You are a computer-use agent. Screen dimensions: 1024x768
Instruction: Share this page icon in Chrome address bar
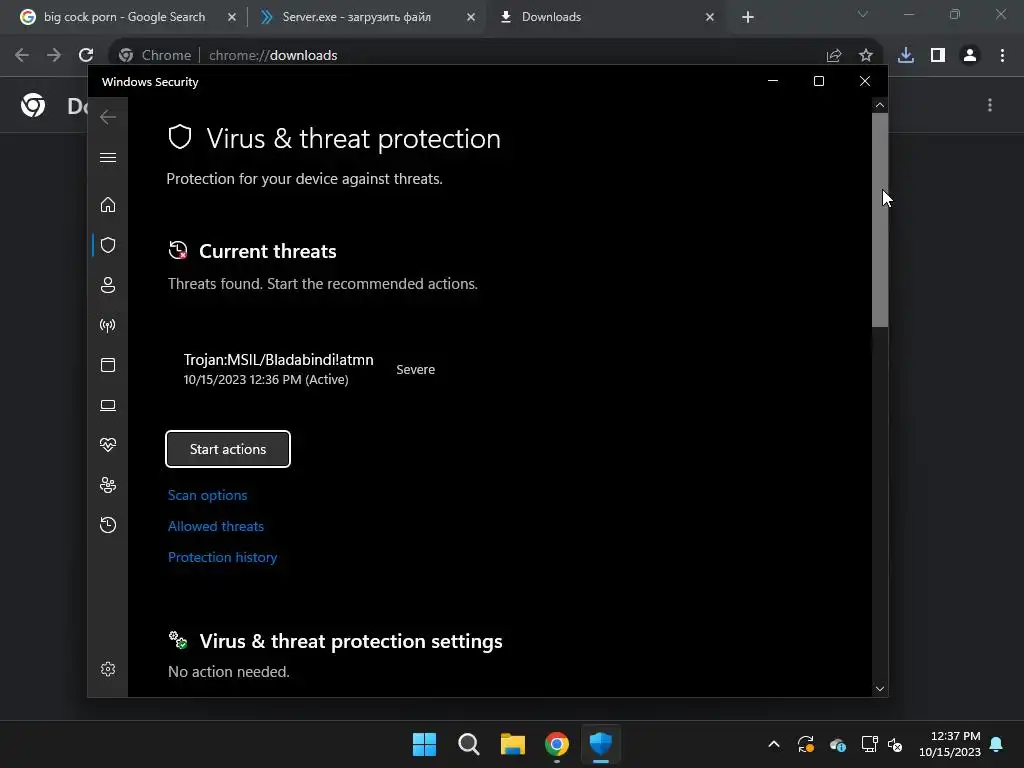833,56
